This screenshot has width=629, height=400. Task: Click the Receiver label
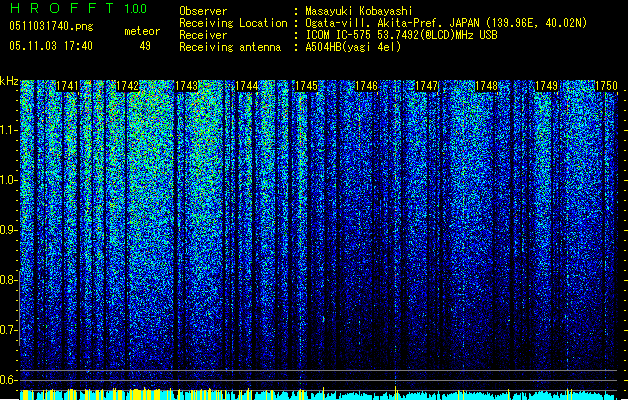tap(203, 35)
